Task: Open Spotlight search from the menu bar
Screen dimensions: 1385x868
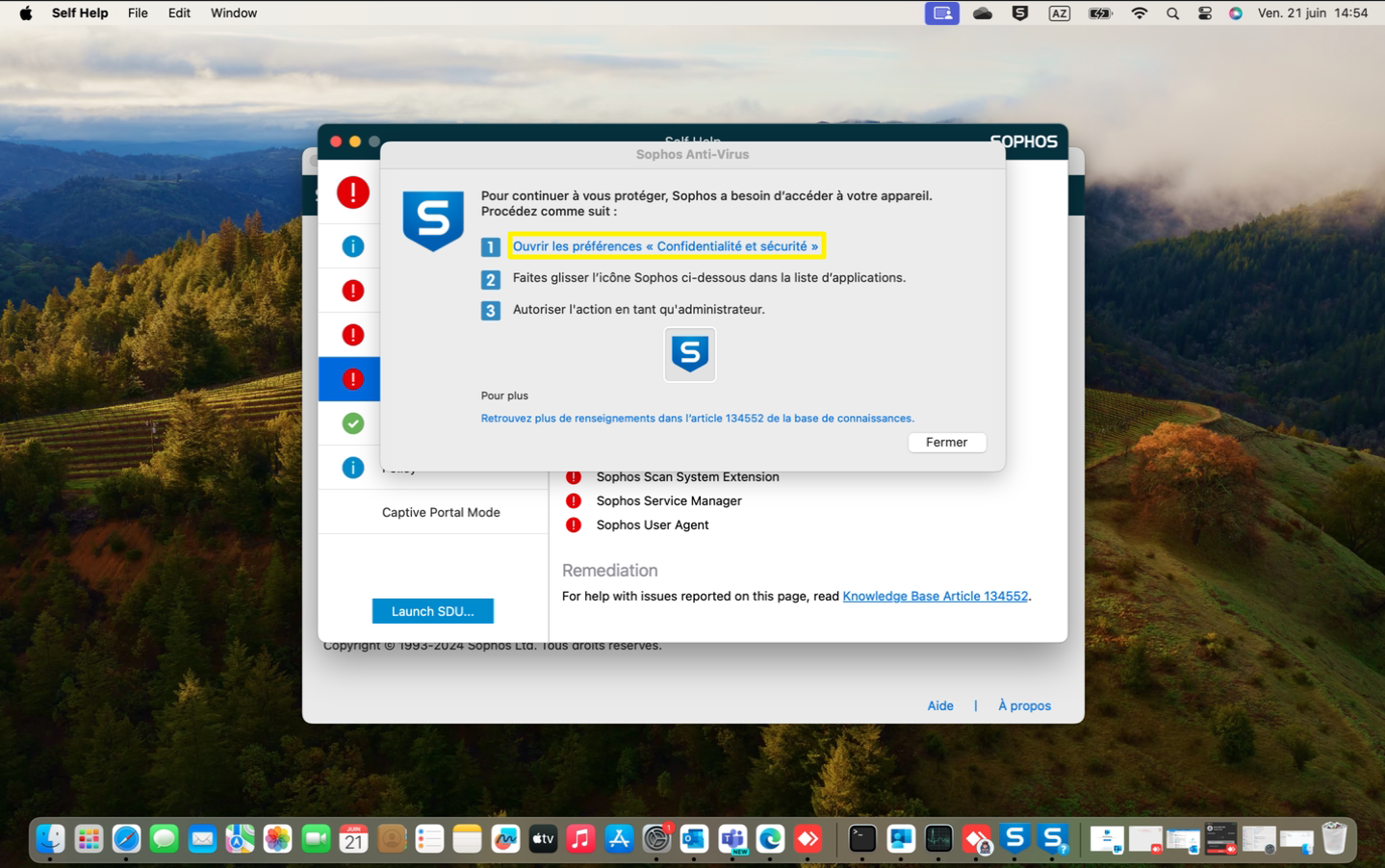Action: (x=1172, y=13)
